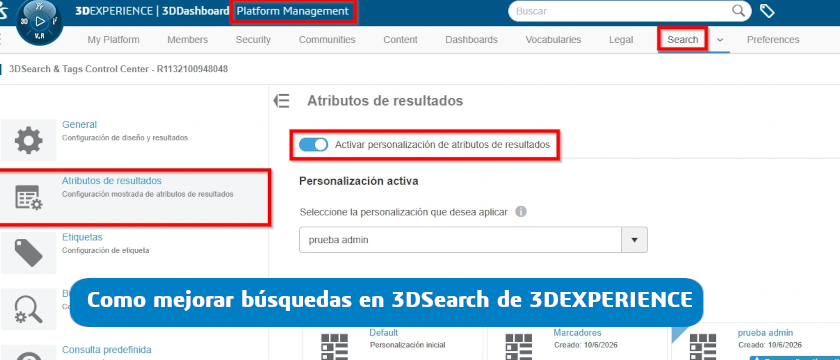
Task: Open the Etiquetas settings link
Action: click(x=82, y=237)
